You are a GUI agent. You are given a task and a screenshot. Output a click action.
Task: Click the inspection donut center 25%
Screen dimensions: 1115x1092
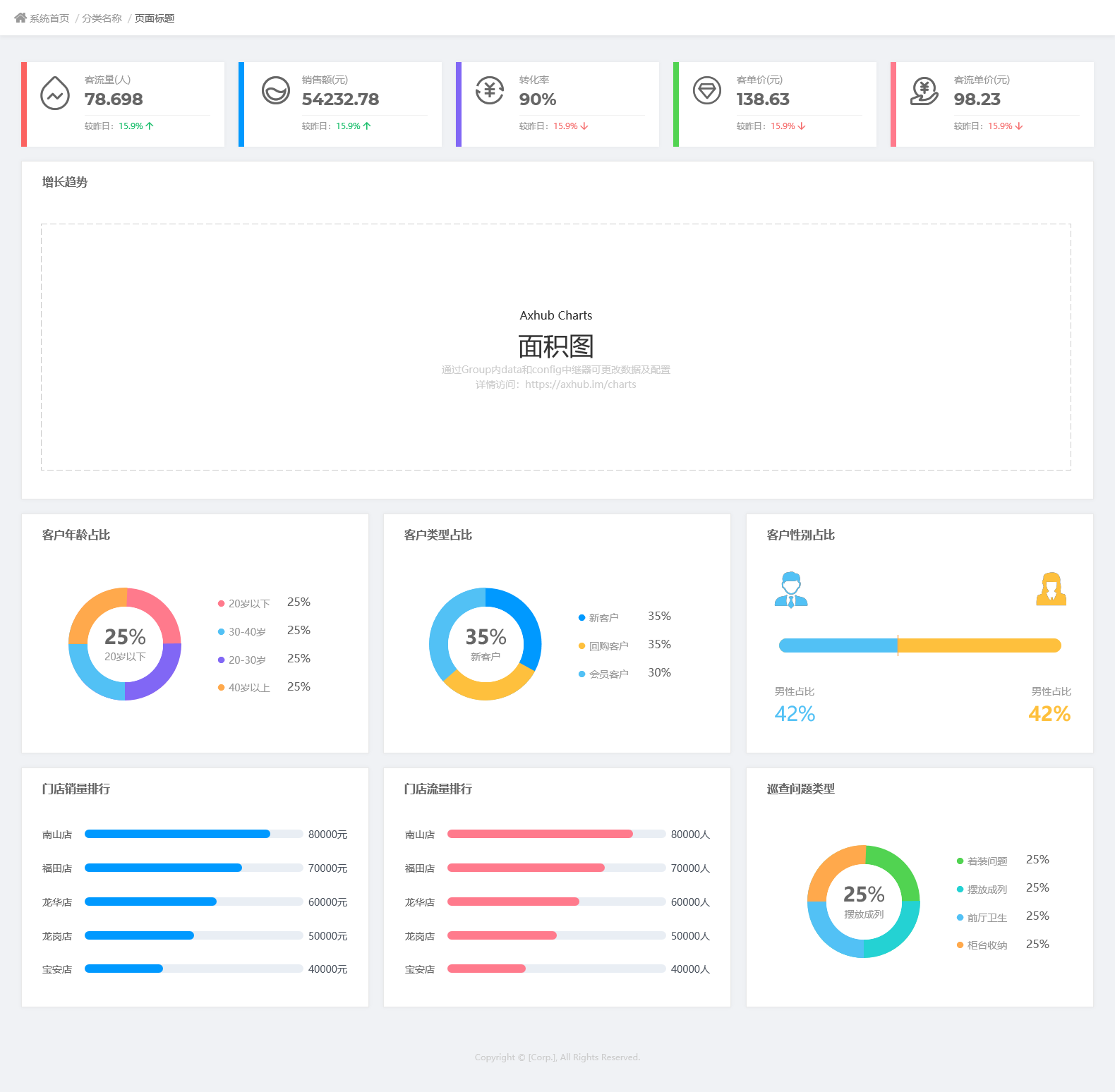(x=864, y=894)
